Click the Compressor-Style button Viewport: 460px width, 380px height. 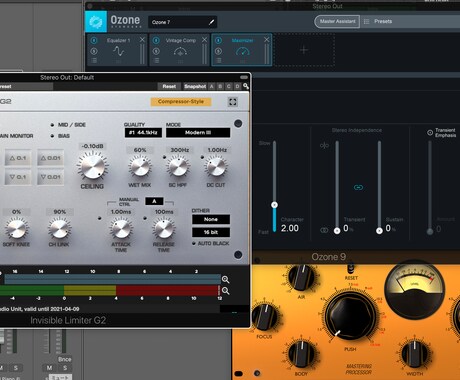181,102
